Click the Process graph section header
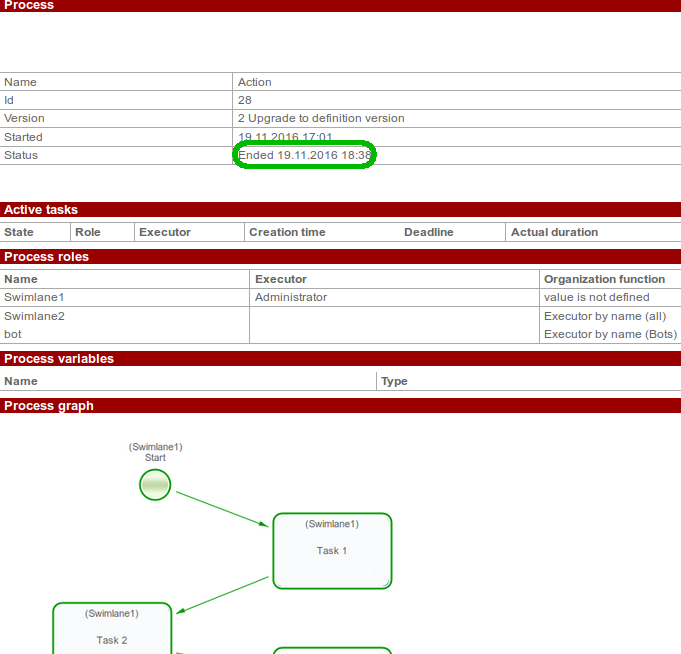This screenshot has height=654, width=681. pyautogui.click(x=49, y=406)
